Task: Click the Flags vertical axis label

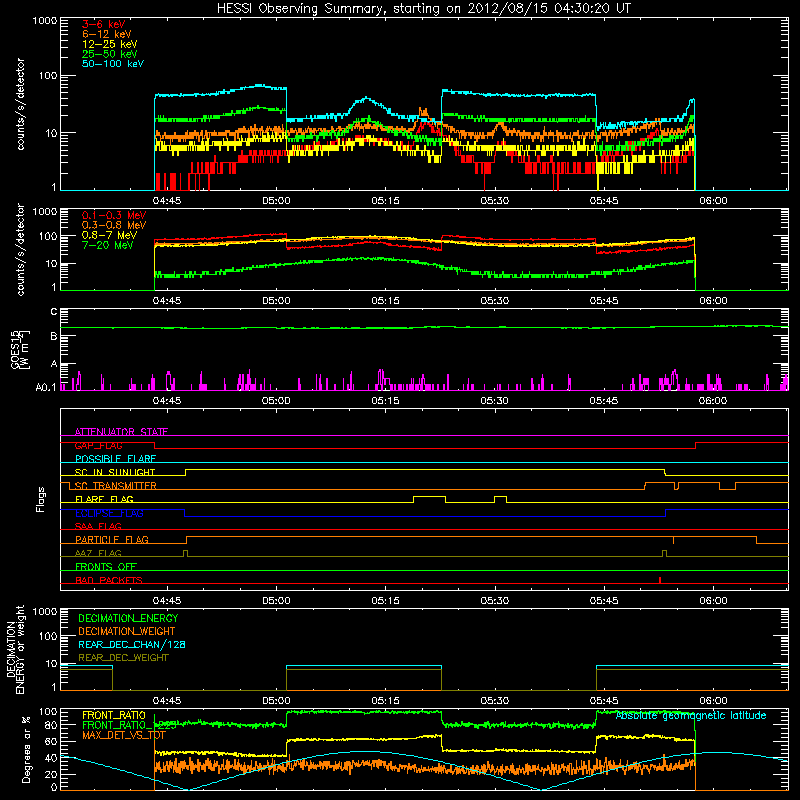Action: [x=40, y=499]
